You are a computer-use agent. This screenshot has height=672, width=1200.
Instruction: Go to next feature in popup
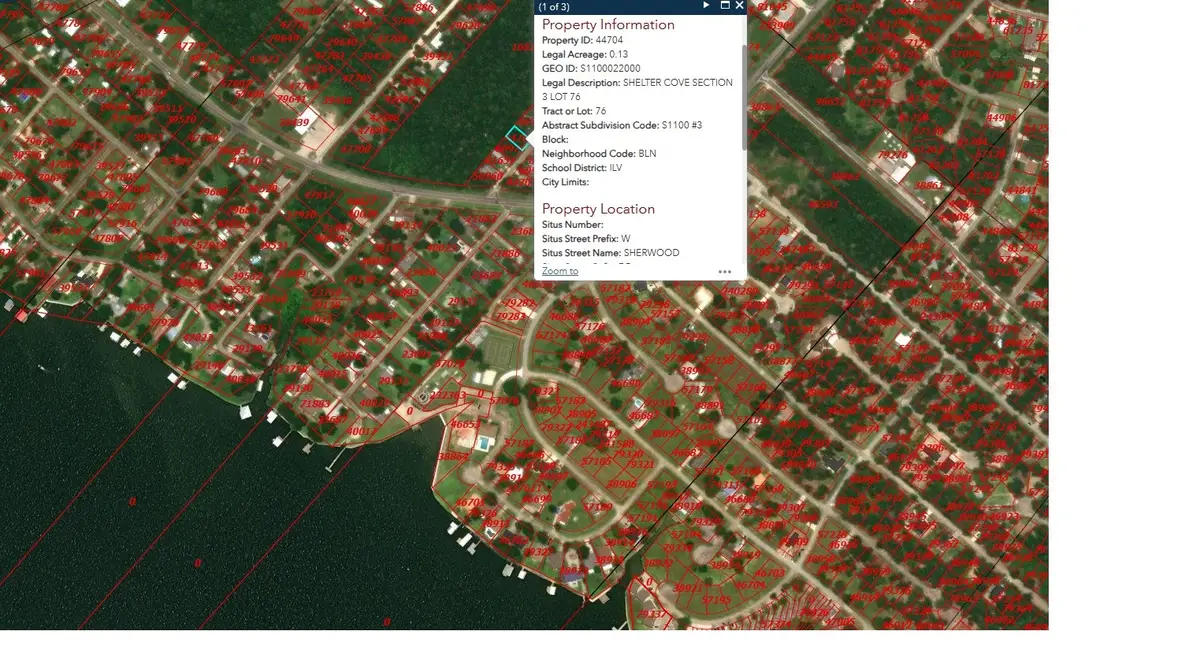pyautogui.click(x=706, y=6)
